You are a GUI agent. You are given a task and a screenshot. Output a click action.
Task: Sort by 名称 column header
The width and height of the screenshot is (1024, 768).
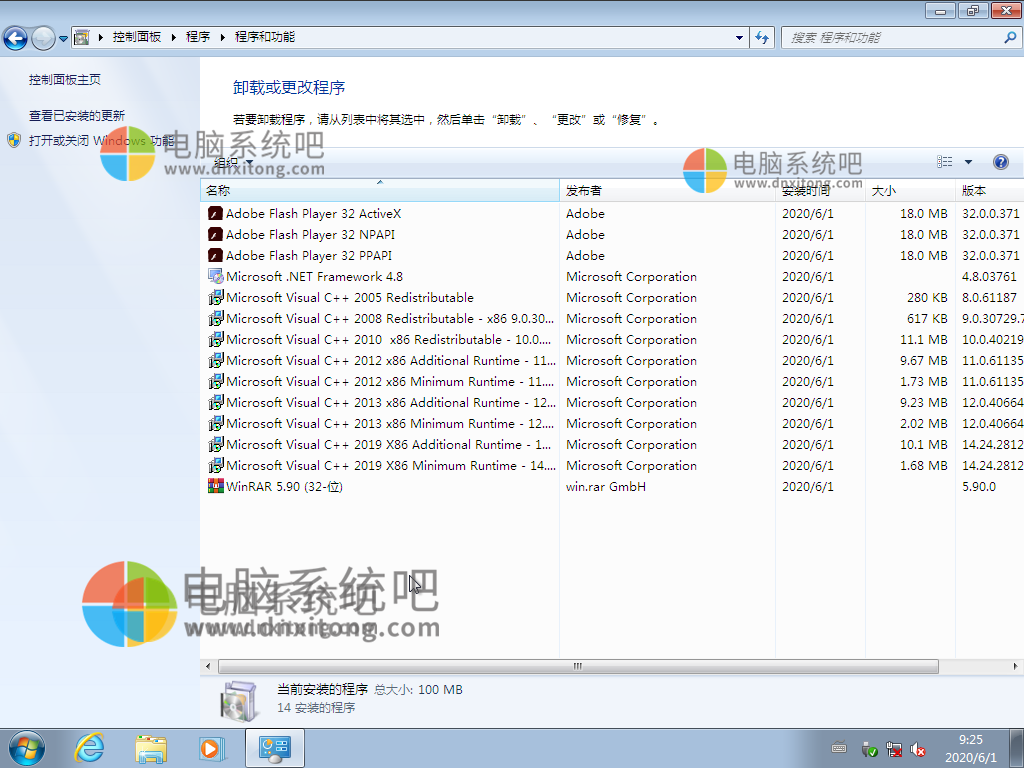(379, 191)
